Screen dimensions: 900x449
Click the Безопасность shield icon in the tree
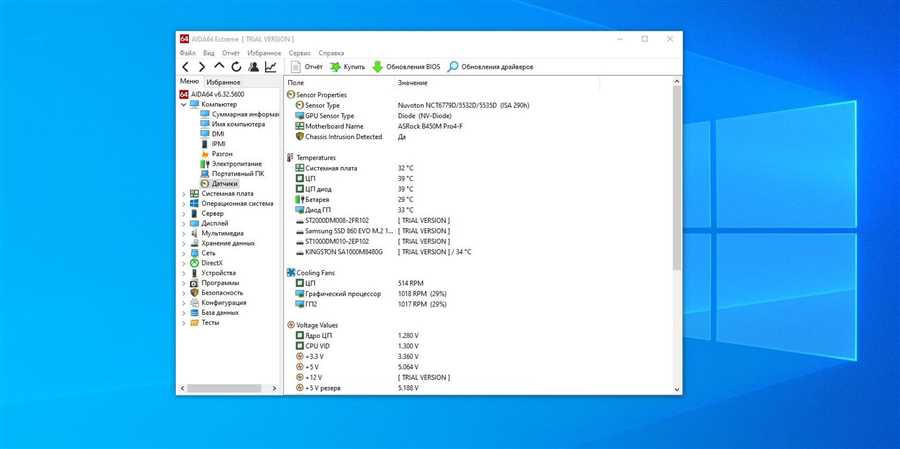click(194, 293)
